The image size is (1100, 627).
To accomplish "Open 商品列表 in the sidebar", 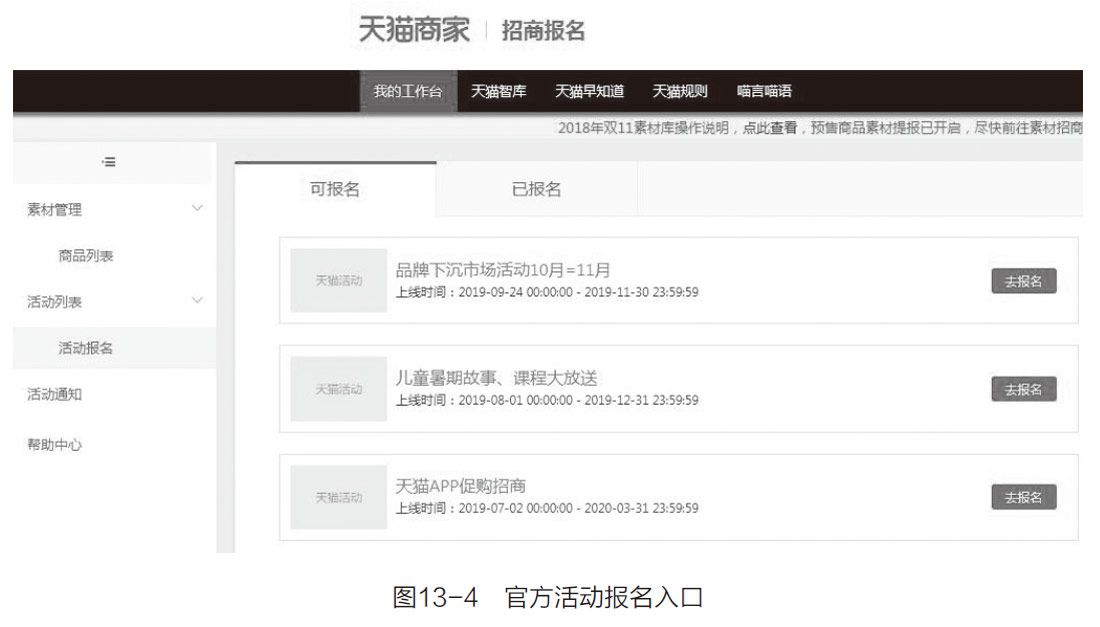I will (86, 256).
